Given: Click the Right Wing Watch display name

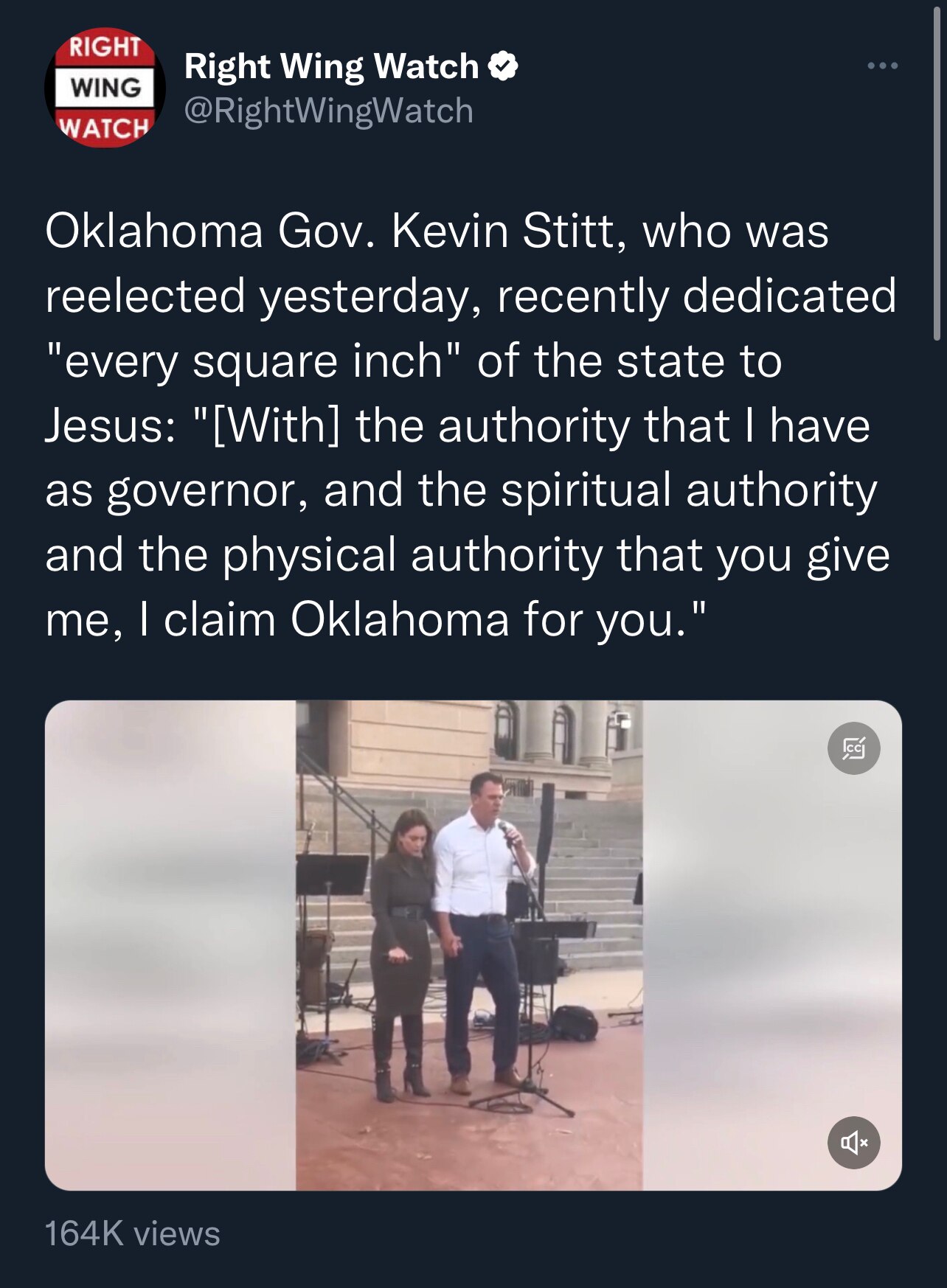Looking at the screenshot, I should point(329,67).
